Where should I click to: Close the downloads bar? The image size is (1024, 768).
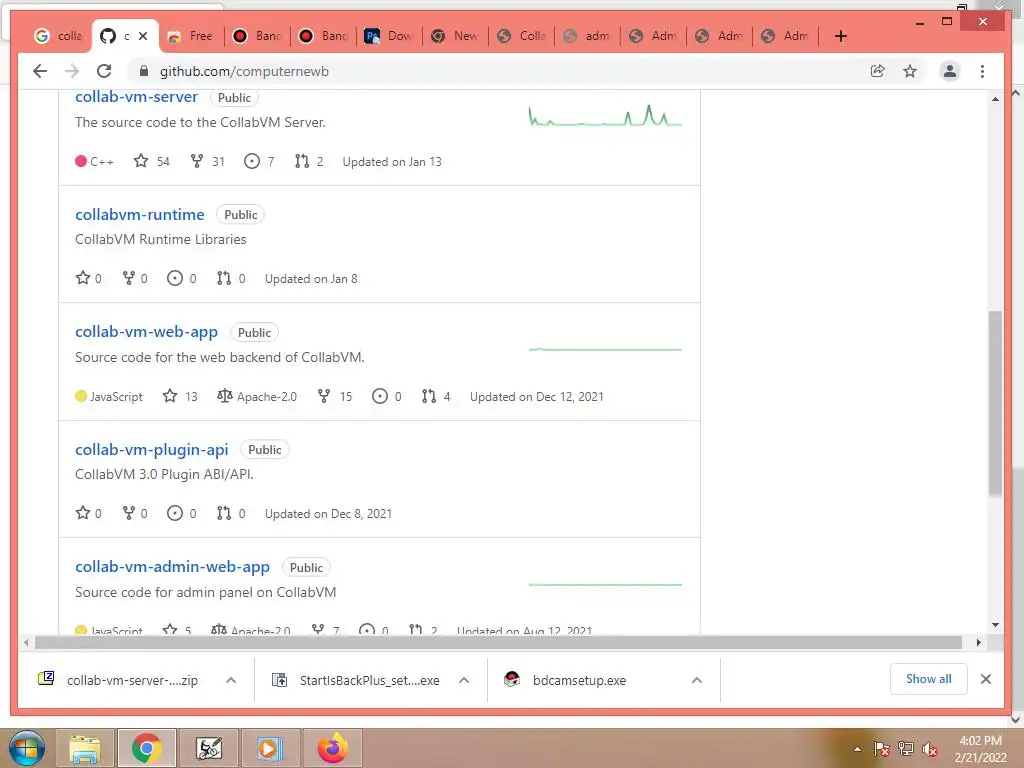coord(986,679)
